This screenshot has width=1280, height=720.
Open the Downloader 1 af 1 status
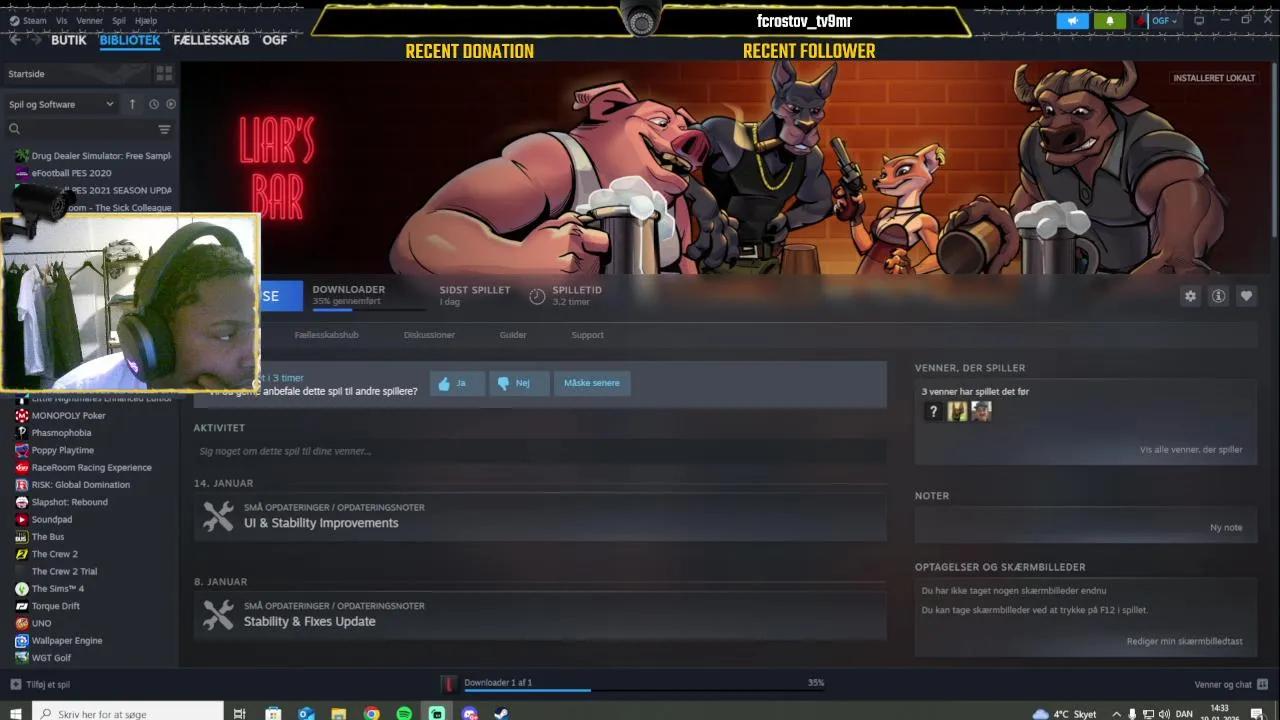498,682
